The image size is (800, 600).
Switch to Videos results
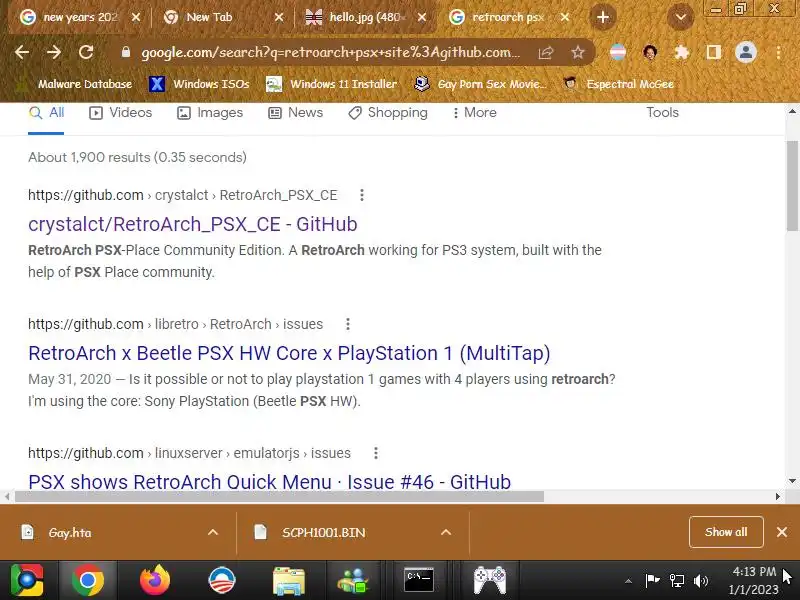(x=120, y=113)
